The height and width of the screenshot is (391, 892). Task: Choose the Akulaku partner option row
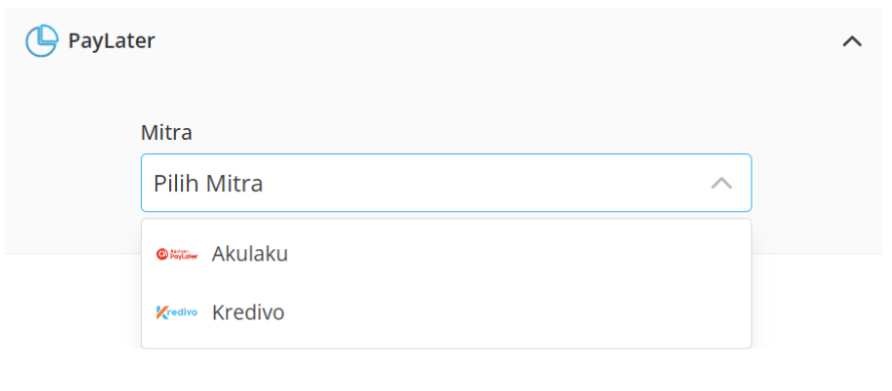pyautogui.click(x=446, y=254)
